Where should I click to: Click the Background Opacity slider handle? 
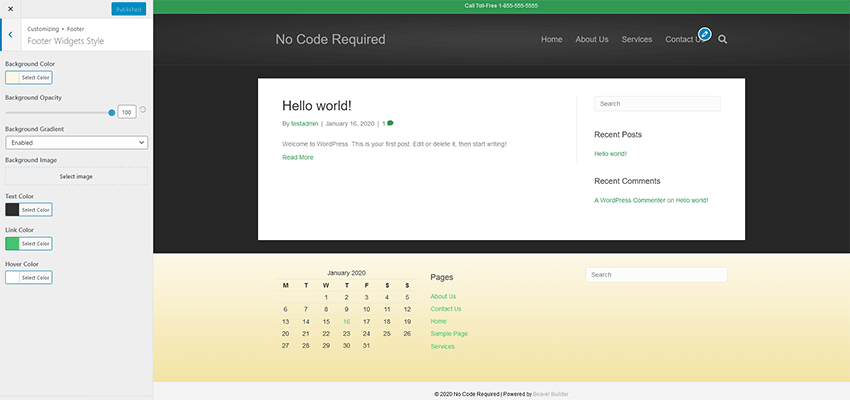[x=112, y=112]
